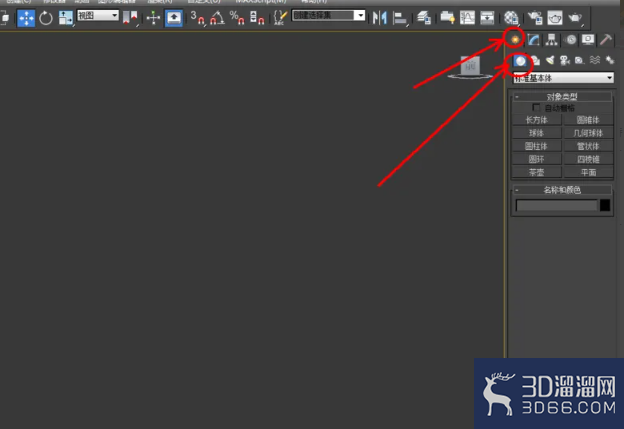Click the ViewCube in the viewport

pyautogui.click(x=470, y=66)
